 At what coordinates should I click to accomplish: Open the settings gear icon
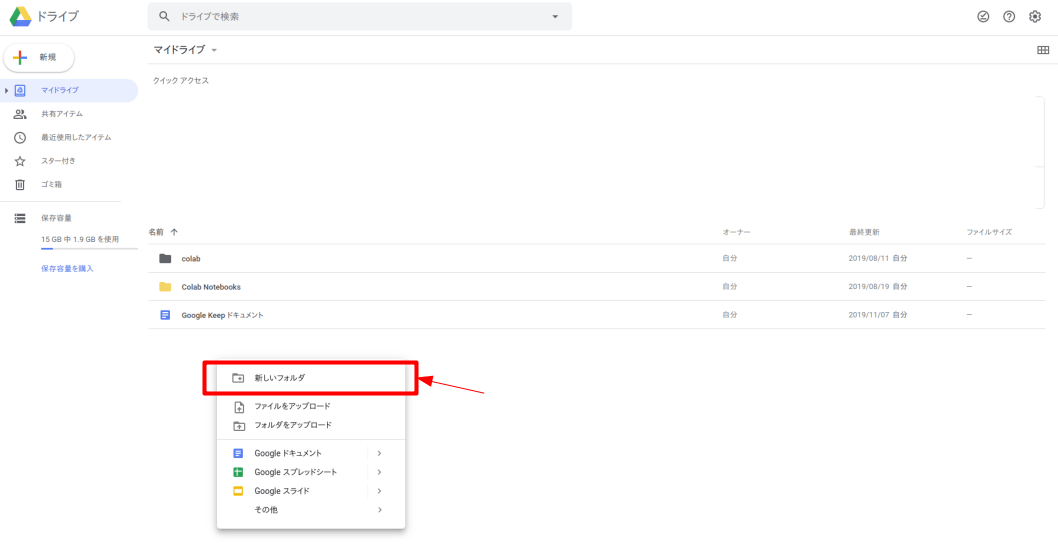tap(1035, 17)
